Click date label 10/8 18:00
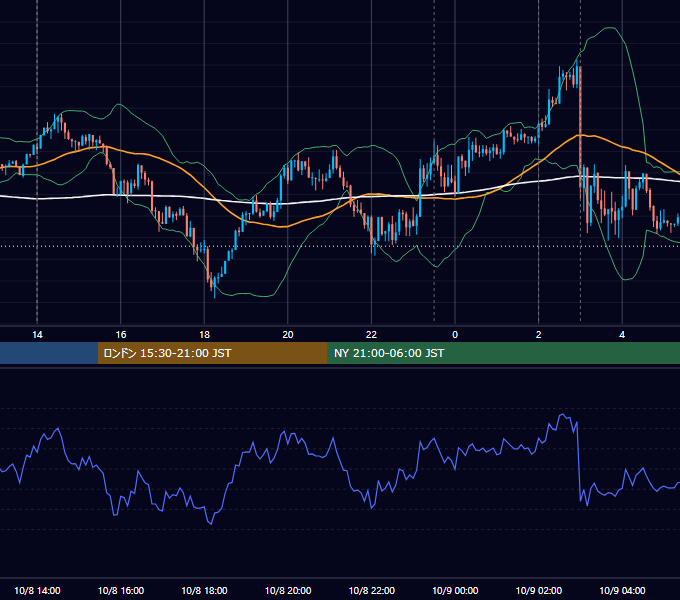The width and height of the screenshot is (680, 600). (204, 590)
